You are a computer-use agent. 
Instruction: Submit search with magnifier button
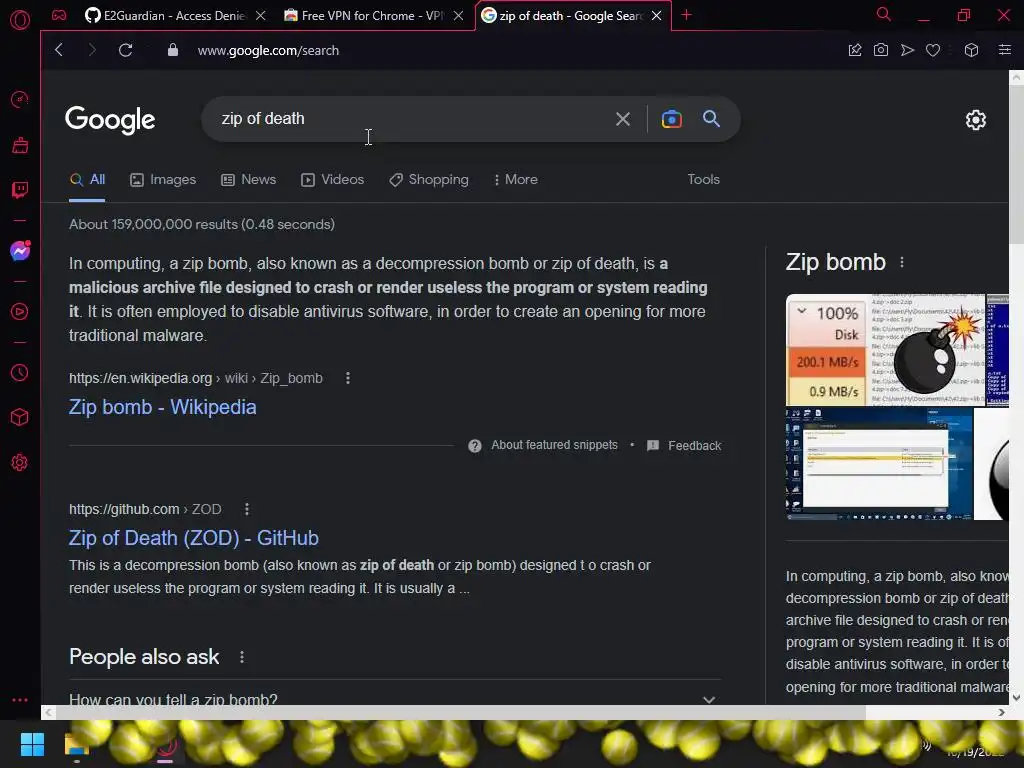711,119
